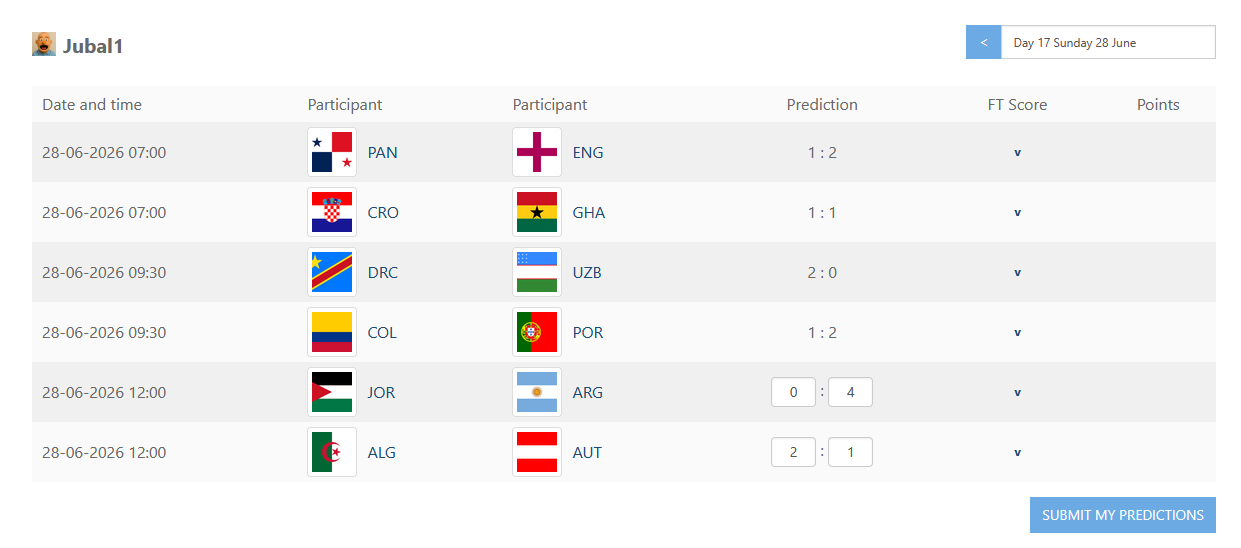
Task: Expand the FT Score arrow for DRC vs UZB
Action: 1017,273
